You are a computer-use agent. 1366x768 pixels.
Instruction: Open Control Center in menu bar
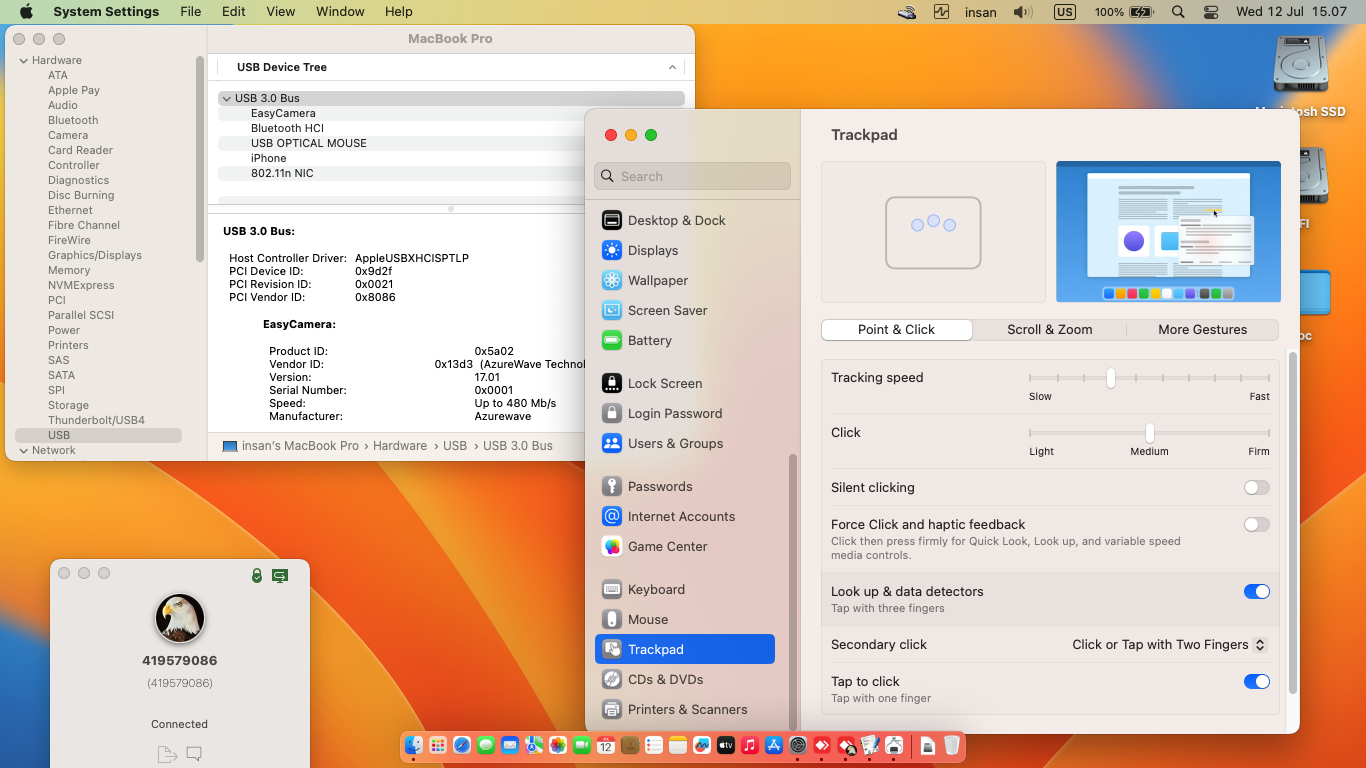click(1211, 12)
